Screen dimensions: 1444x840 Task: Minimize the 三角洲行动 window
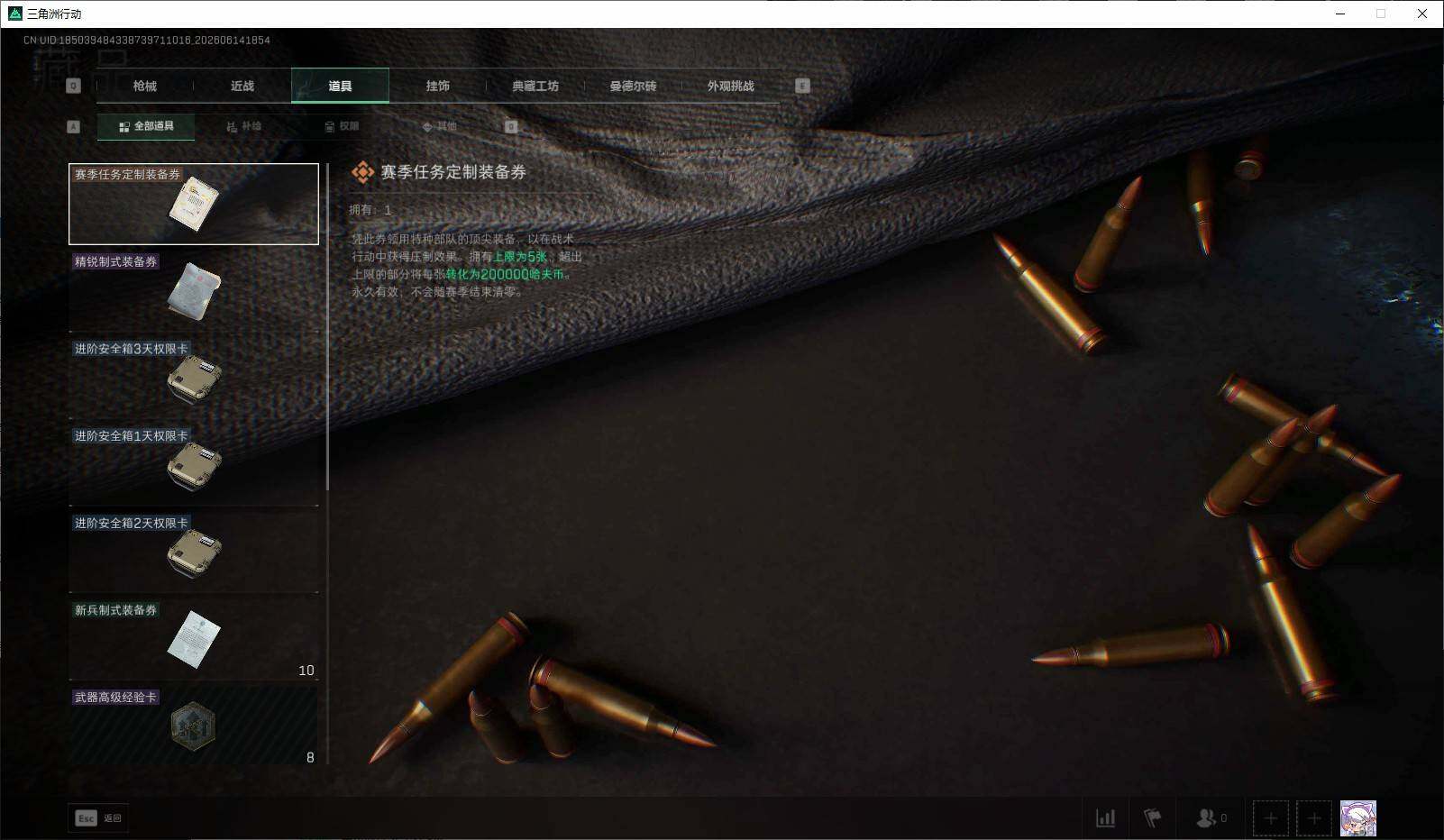[1340, 14]
